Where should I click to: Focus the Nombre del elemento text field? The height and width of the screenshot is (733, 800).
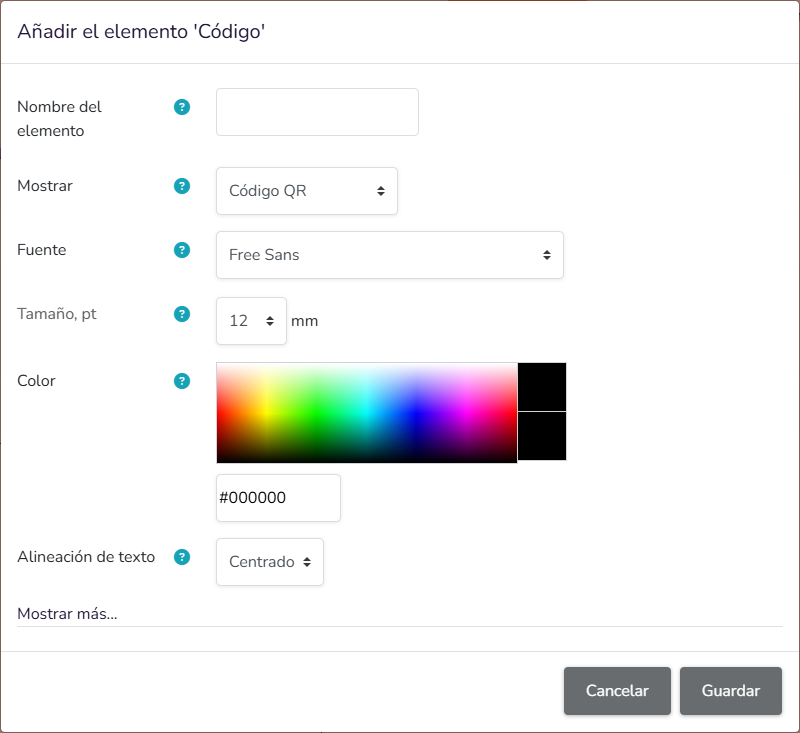pos(317,112)
